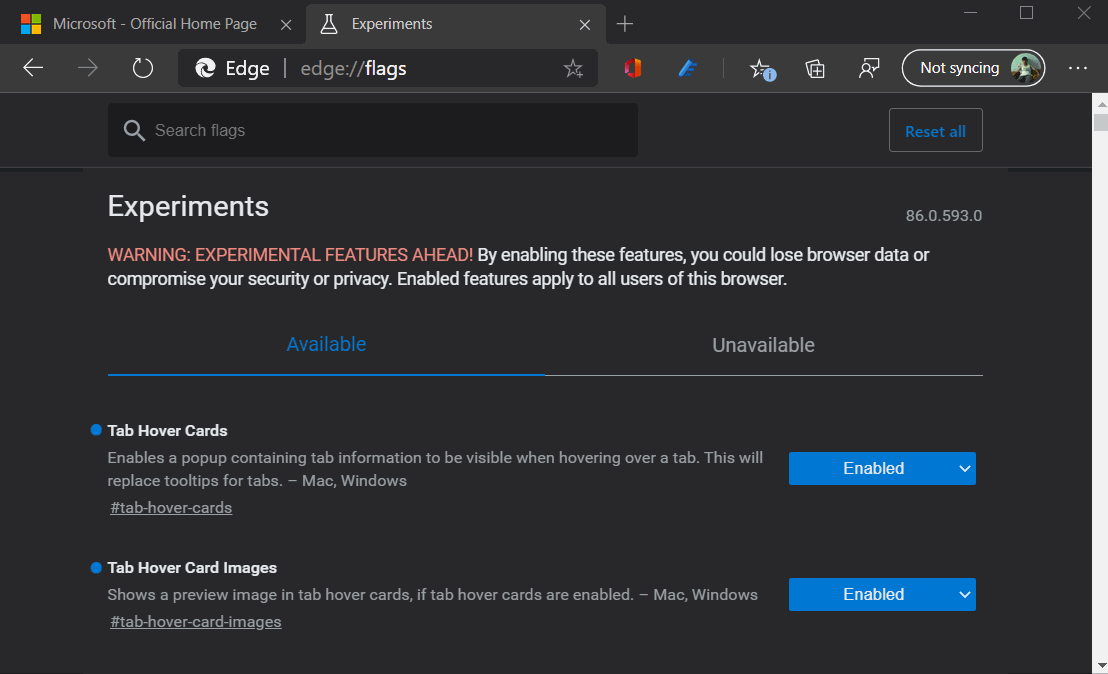The height and width of the screenshot is (674, 1108).
Task: Click the profile avatar picture
Action: pos(1025,68)
